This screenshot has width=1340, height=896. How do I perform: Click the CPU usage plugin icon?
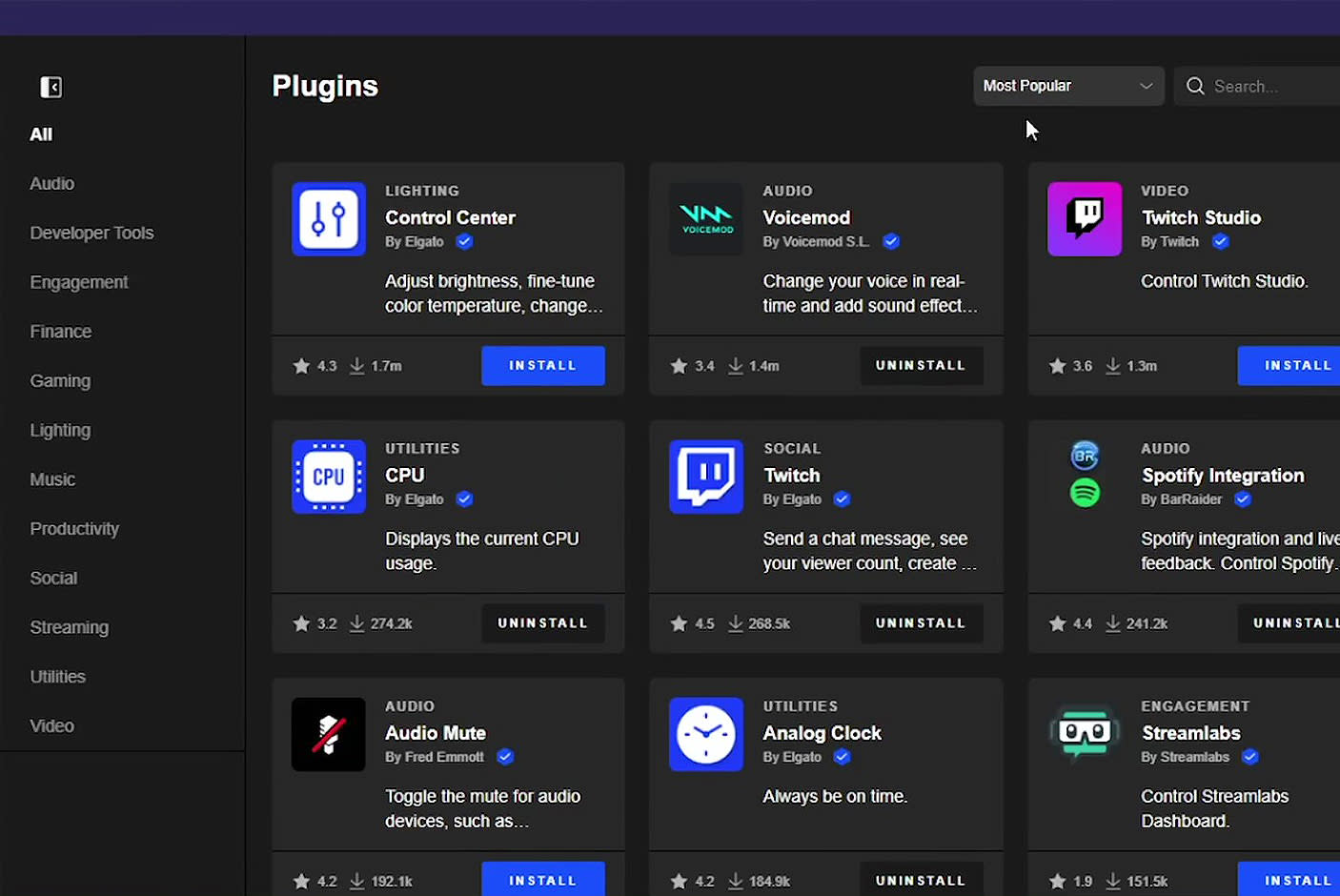[x=328, y=477]
